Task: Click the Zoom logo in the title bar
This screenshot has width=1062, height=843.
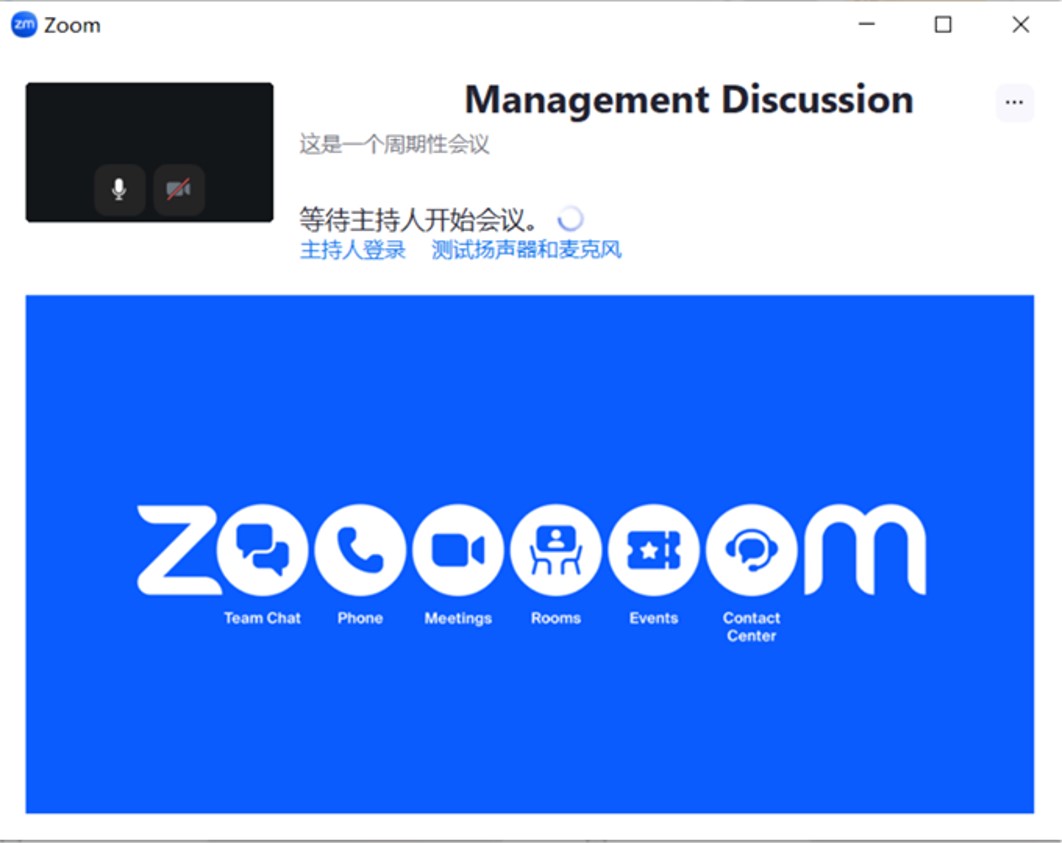Action: tap(21, 24)
